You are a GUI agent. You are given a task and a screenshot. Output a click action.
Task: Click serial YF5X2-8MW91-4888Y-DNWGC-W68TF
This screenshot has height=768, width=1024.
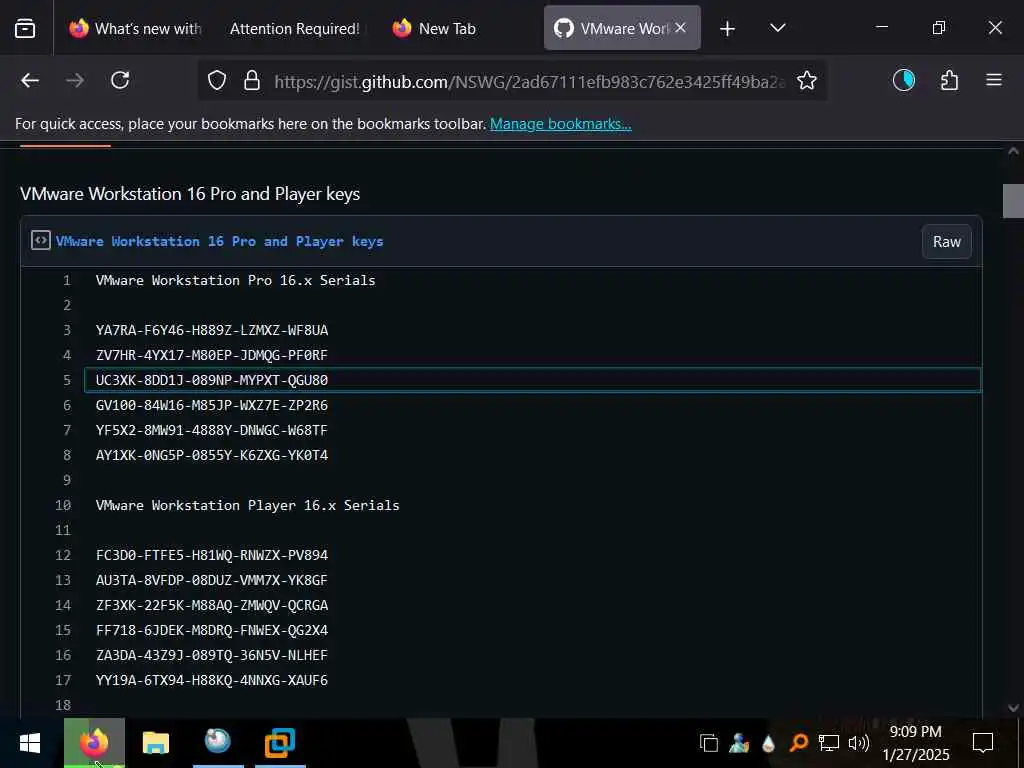tap(212, 430)
